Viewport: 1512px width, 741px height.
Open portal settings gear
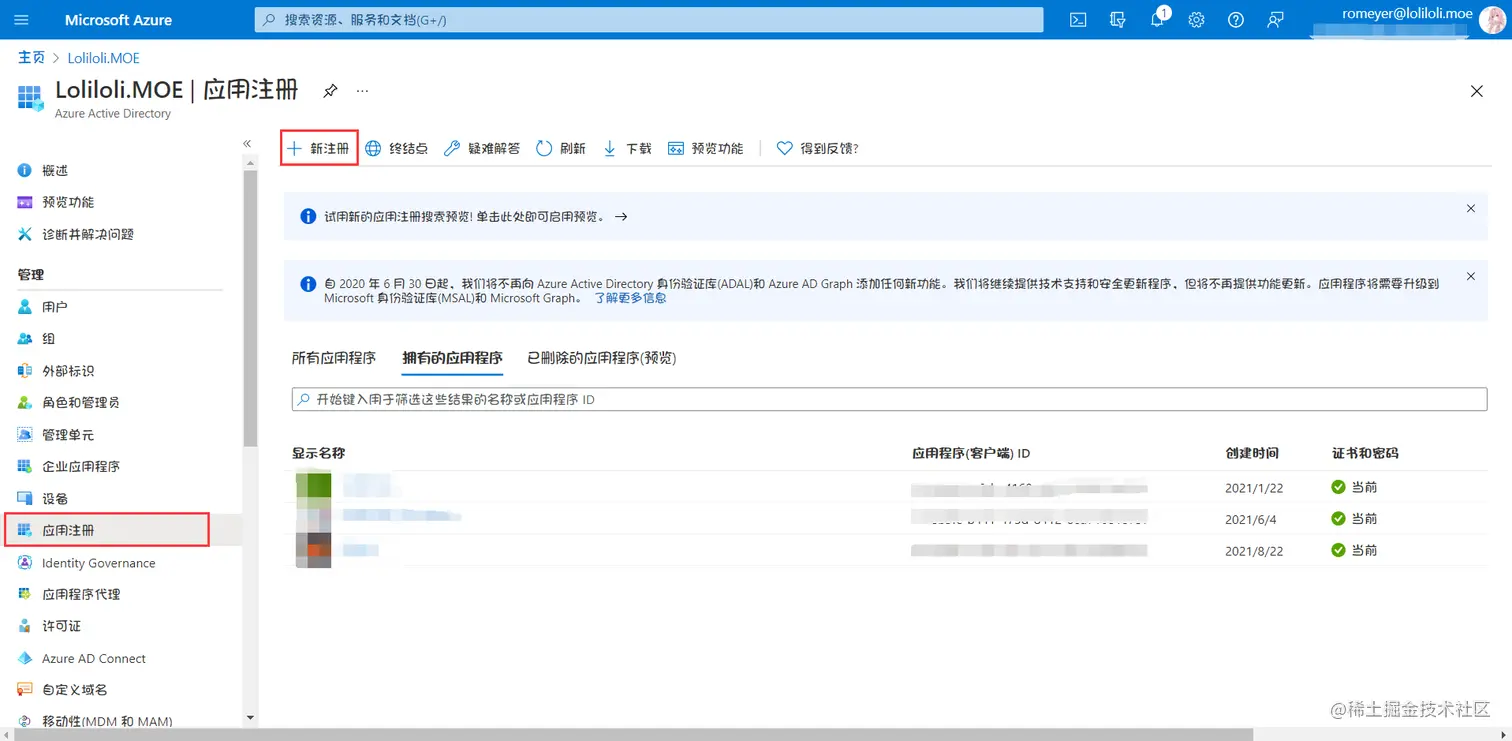click(1196, 20)
